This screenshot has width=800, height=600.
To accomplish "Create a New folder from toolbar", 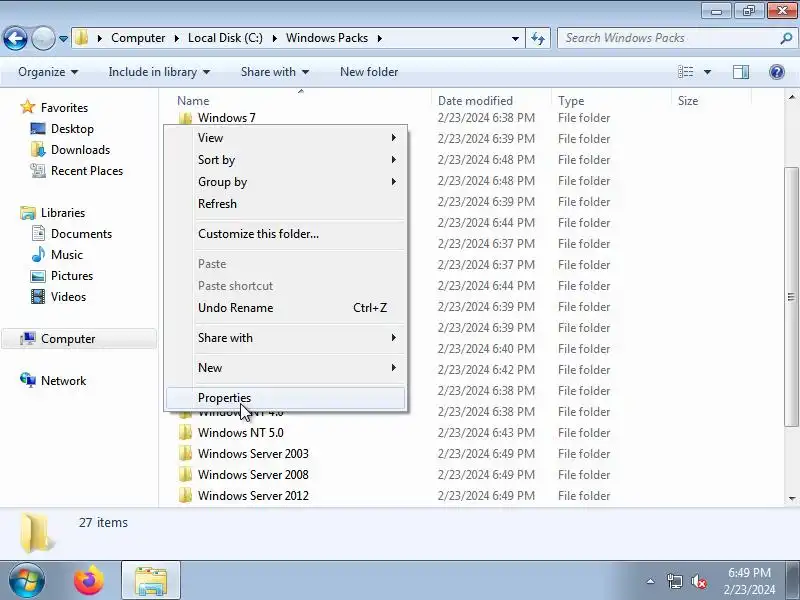I will coord(369,72).
